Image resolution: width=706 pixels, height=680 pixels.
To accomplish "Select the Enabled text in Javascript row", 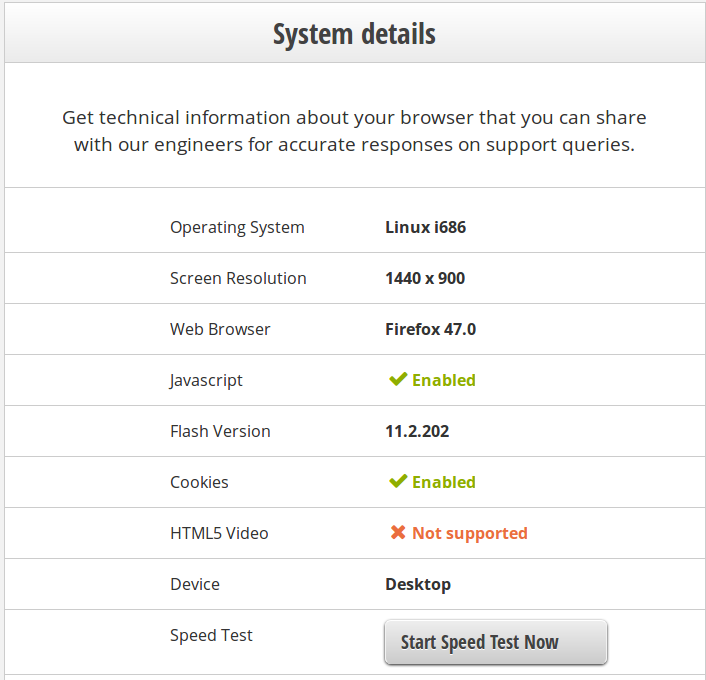I will pyautogui.click(x=444, y=380).
